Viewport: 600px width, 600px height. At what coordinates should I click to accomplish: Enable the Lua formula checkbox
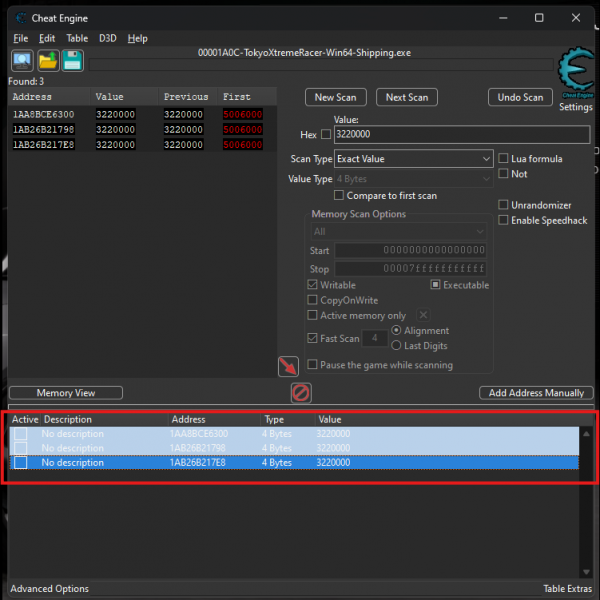click(x=503, y=158)
